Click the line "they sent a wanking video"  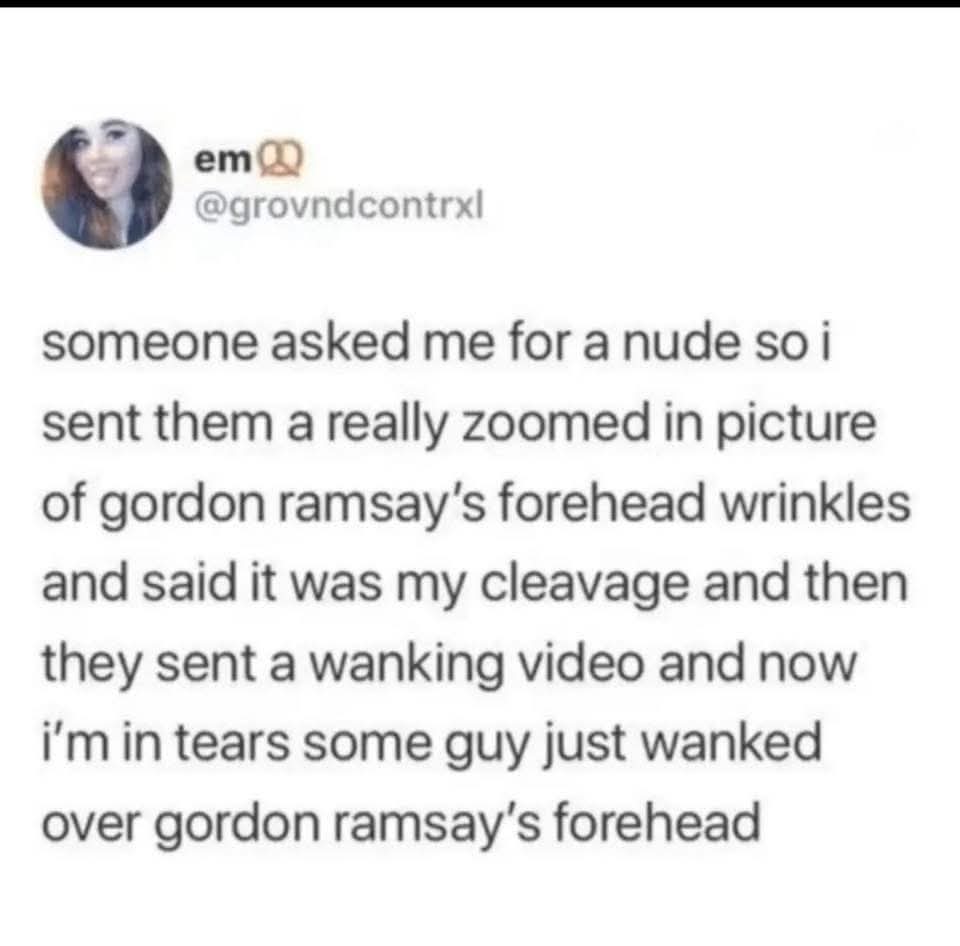point(449,664)
